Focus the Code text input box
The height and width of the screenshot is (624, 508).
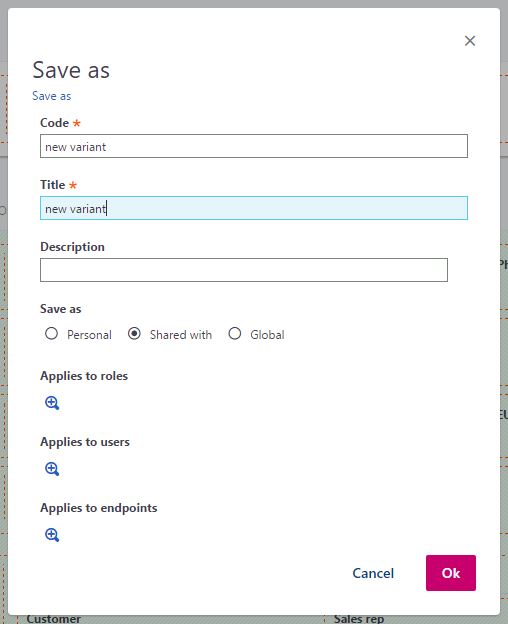click(x=254, y=146)
